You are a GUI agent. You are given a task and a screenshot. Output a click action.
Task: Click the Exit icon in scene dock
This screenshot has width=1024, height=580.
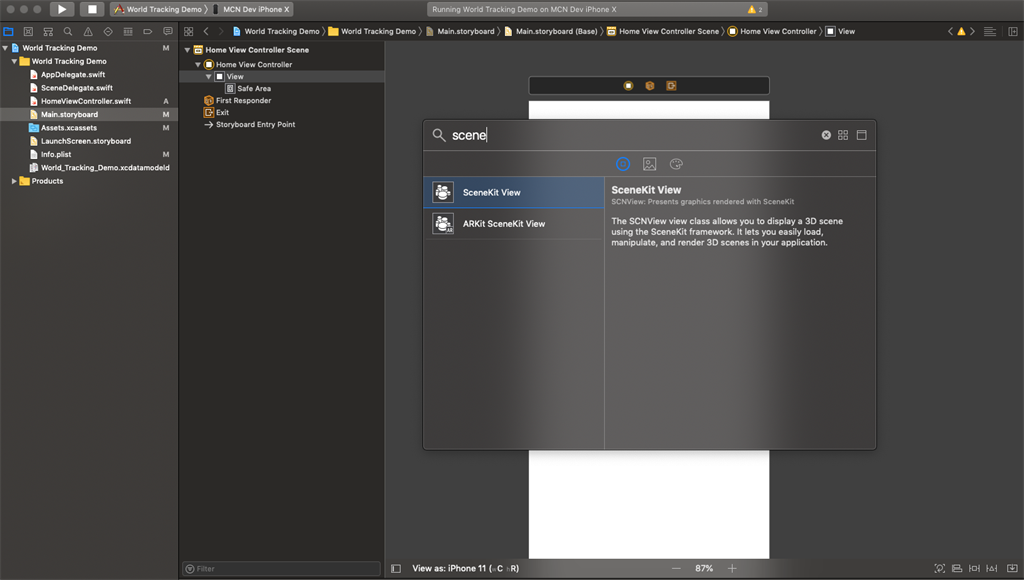click(671, 86)
